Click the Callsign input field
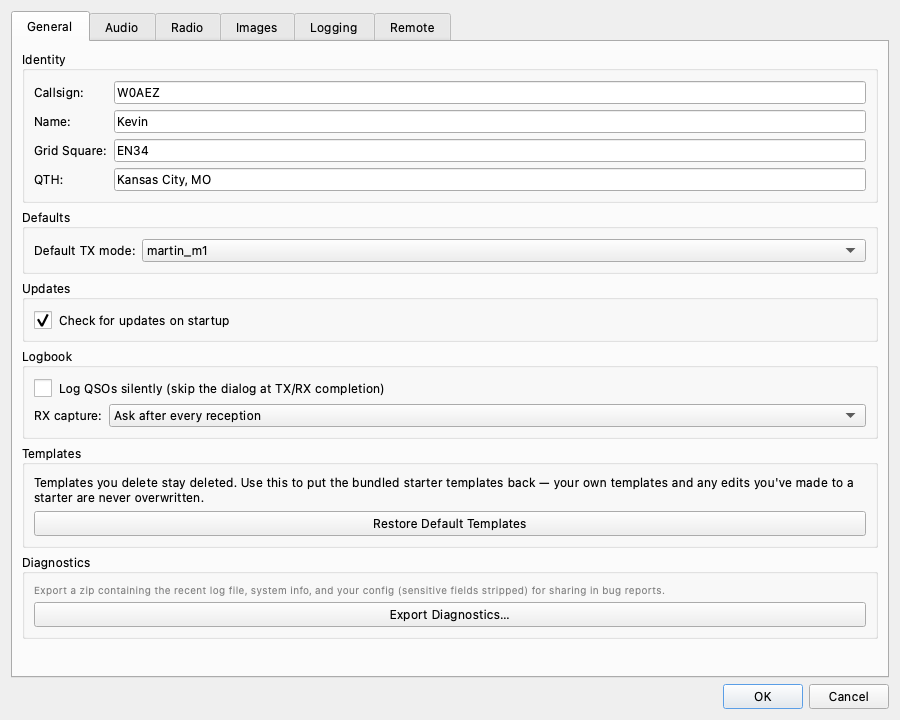900x720 pixels. (490, 92)
